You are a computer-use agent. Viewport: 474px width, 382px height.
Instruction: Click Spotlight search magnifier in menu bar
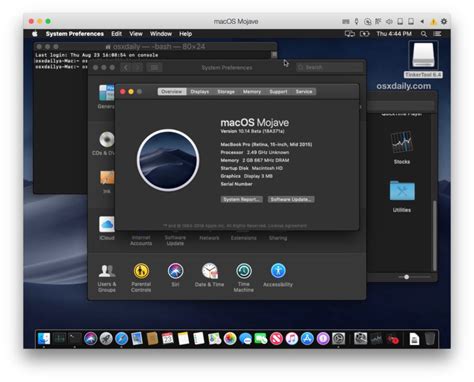pos(424,34)
